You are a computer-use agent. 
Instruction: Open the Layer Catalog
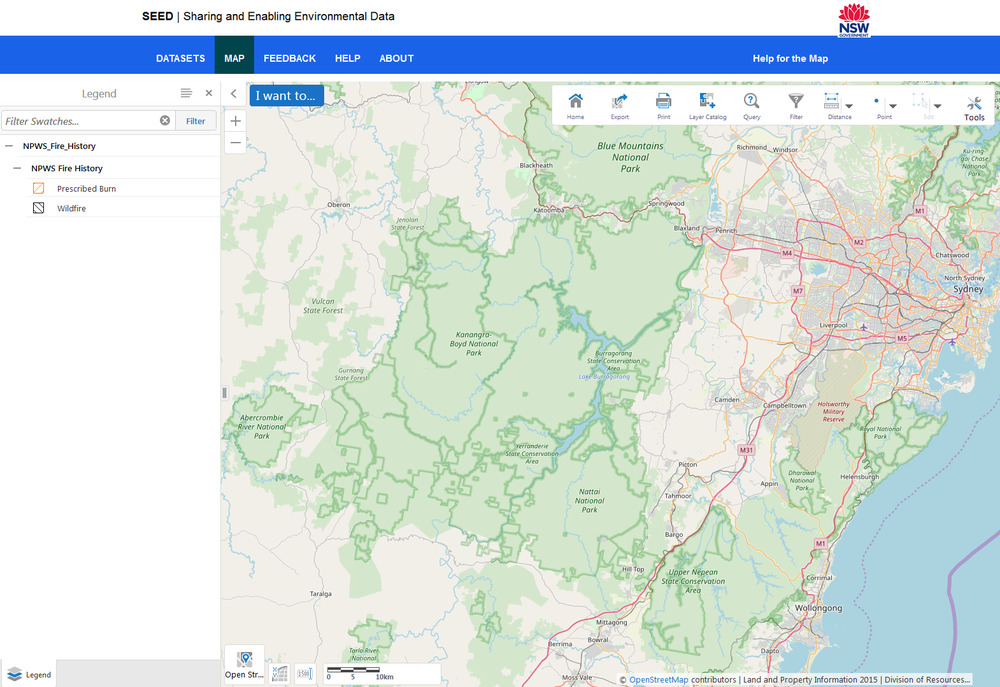pos(707,105)
